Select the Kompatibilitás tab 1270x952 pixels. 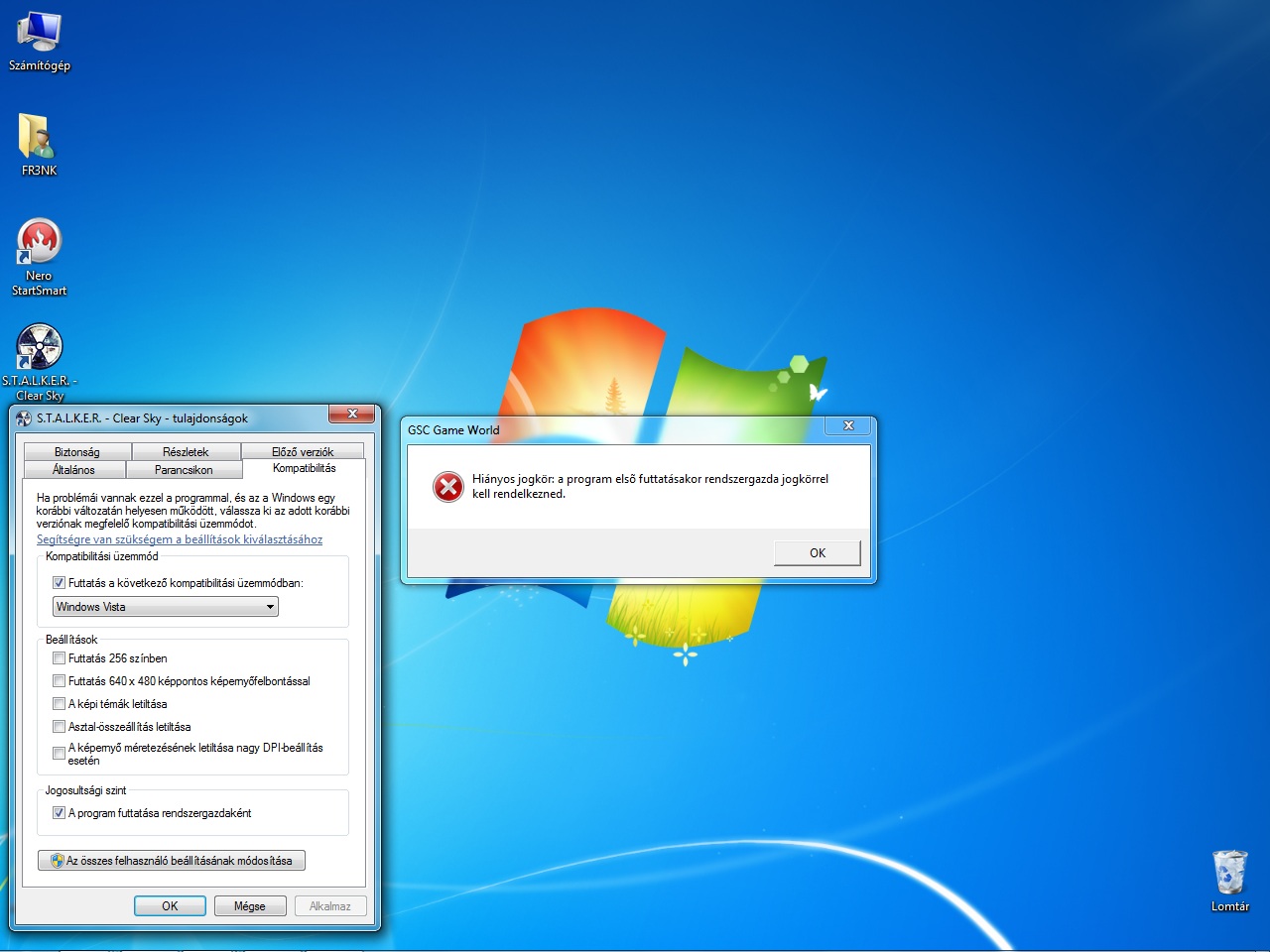pyautogui.click(x=305, y=468)
